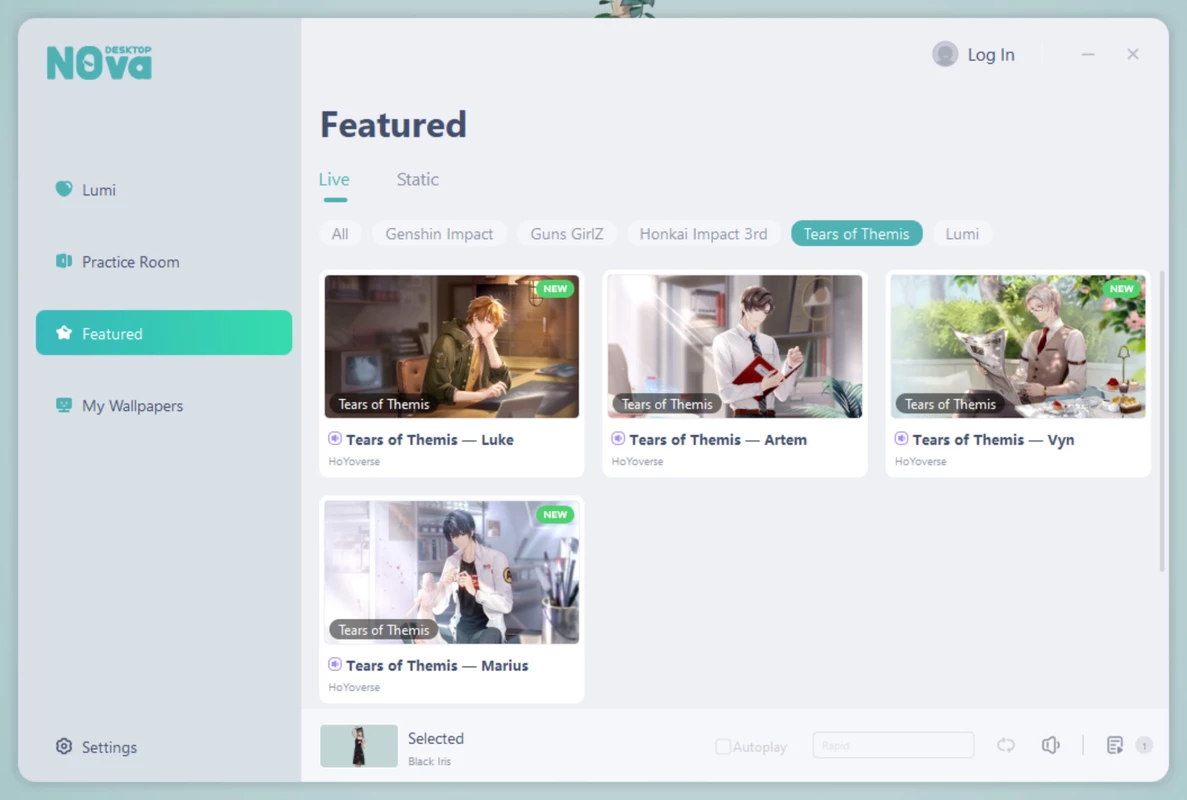Click the live wallpaper icon beside Luke
This screenshot has width=1187, height=800.
pyautogui.click(x=335, y=438)
